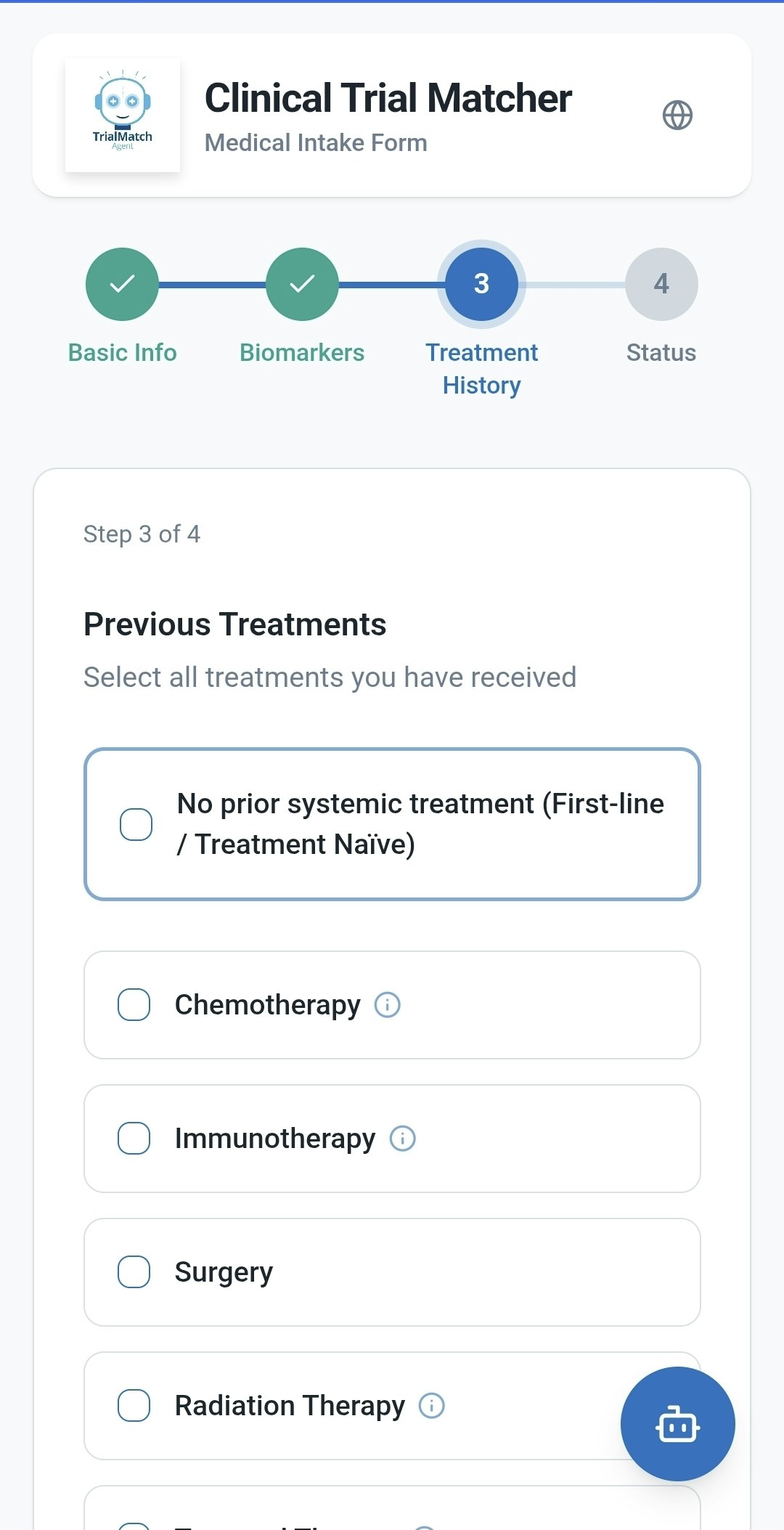Screen dimensions: 784x1530
Task: Click the globe language icon
Action: pos(677,115)
